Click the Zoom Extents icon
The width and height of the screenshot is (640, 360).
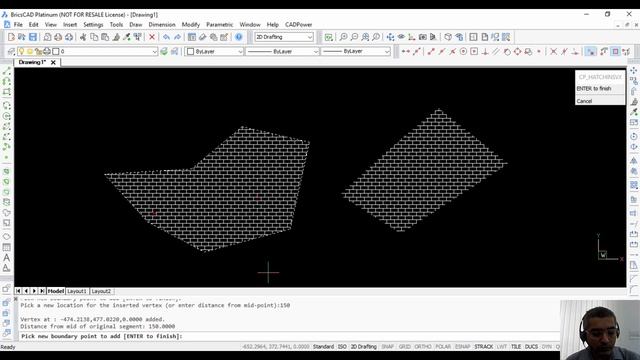click(365, 37)
